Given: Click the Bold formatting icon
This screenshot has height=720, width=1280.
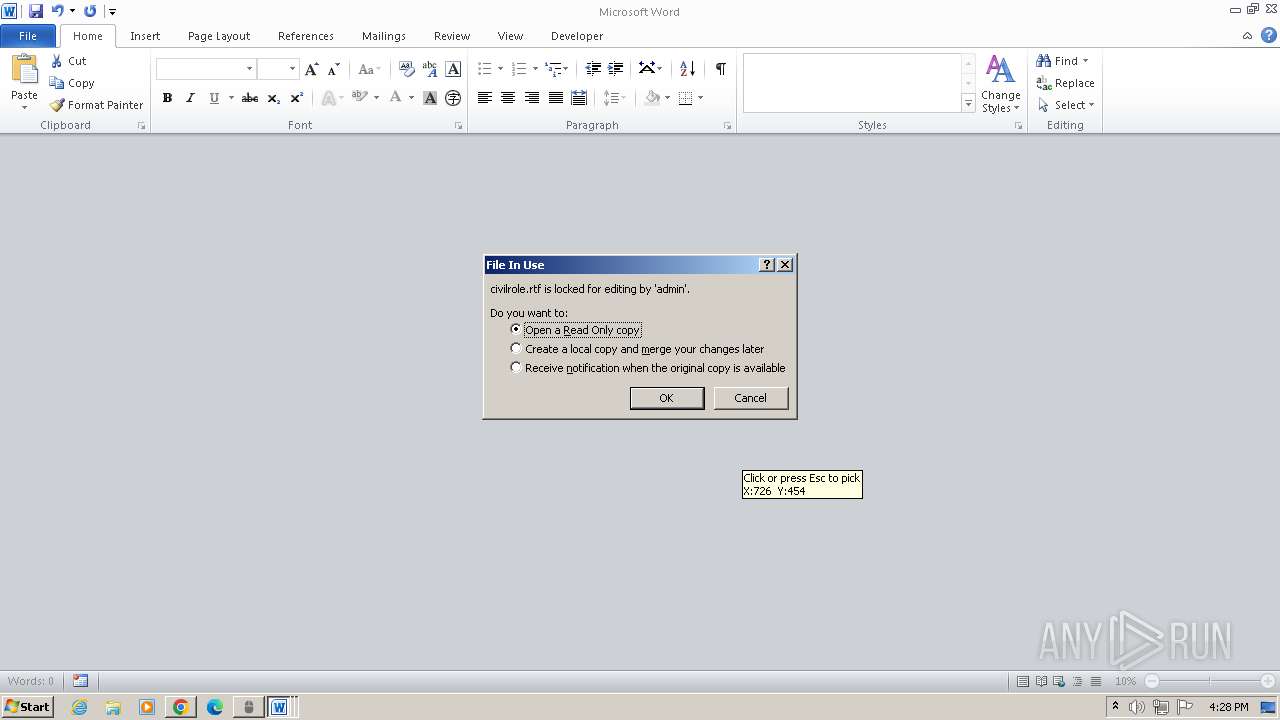Looking at the screenshot, I should coord(167,98).
